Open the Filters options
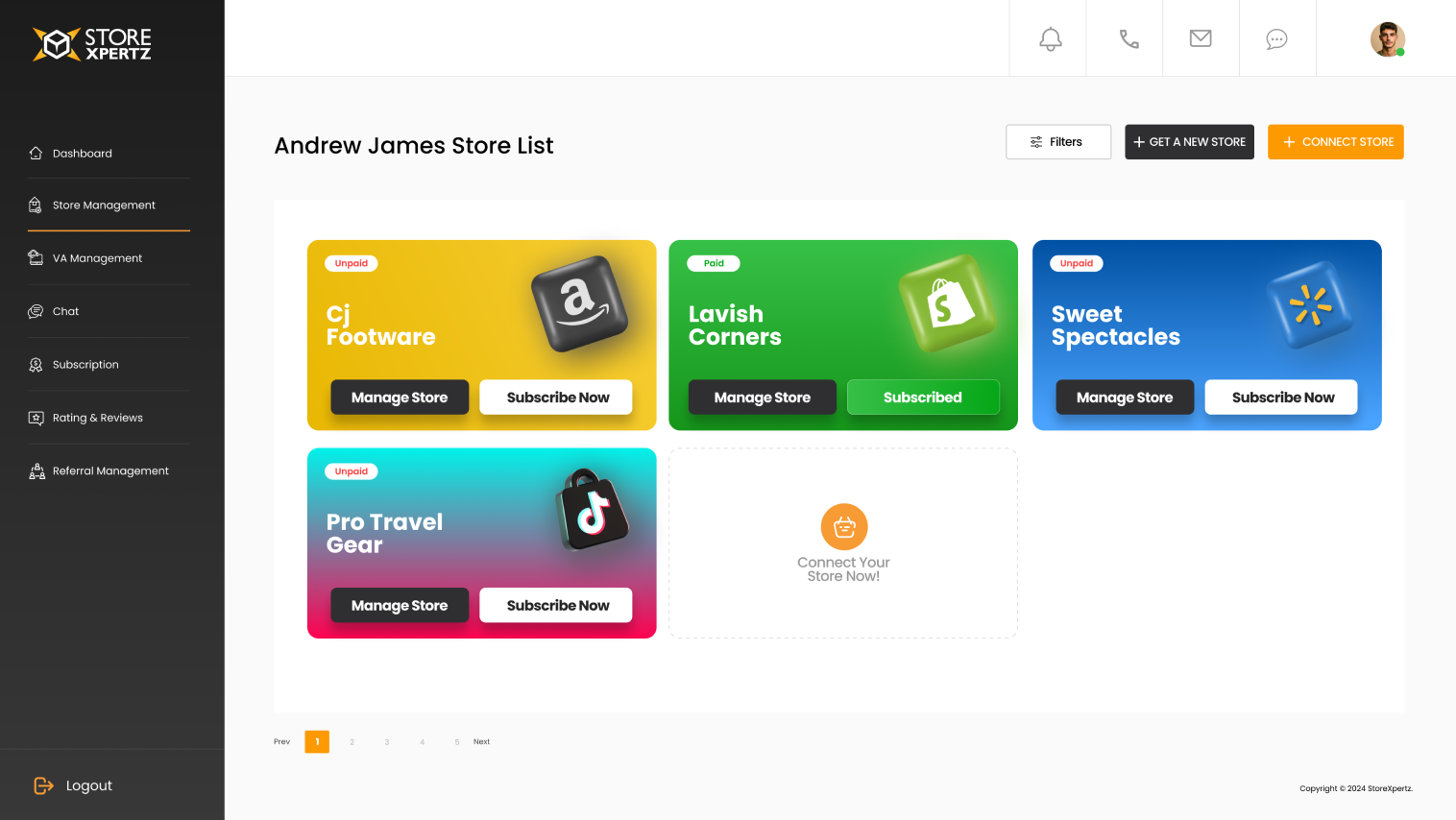 (1058, 142)
